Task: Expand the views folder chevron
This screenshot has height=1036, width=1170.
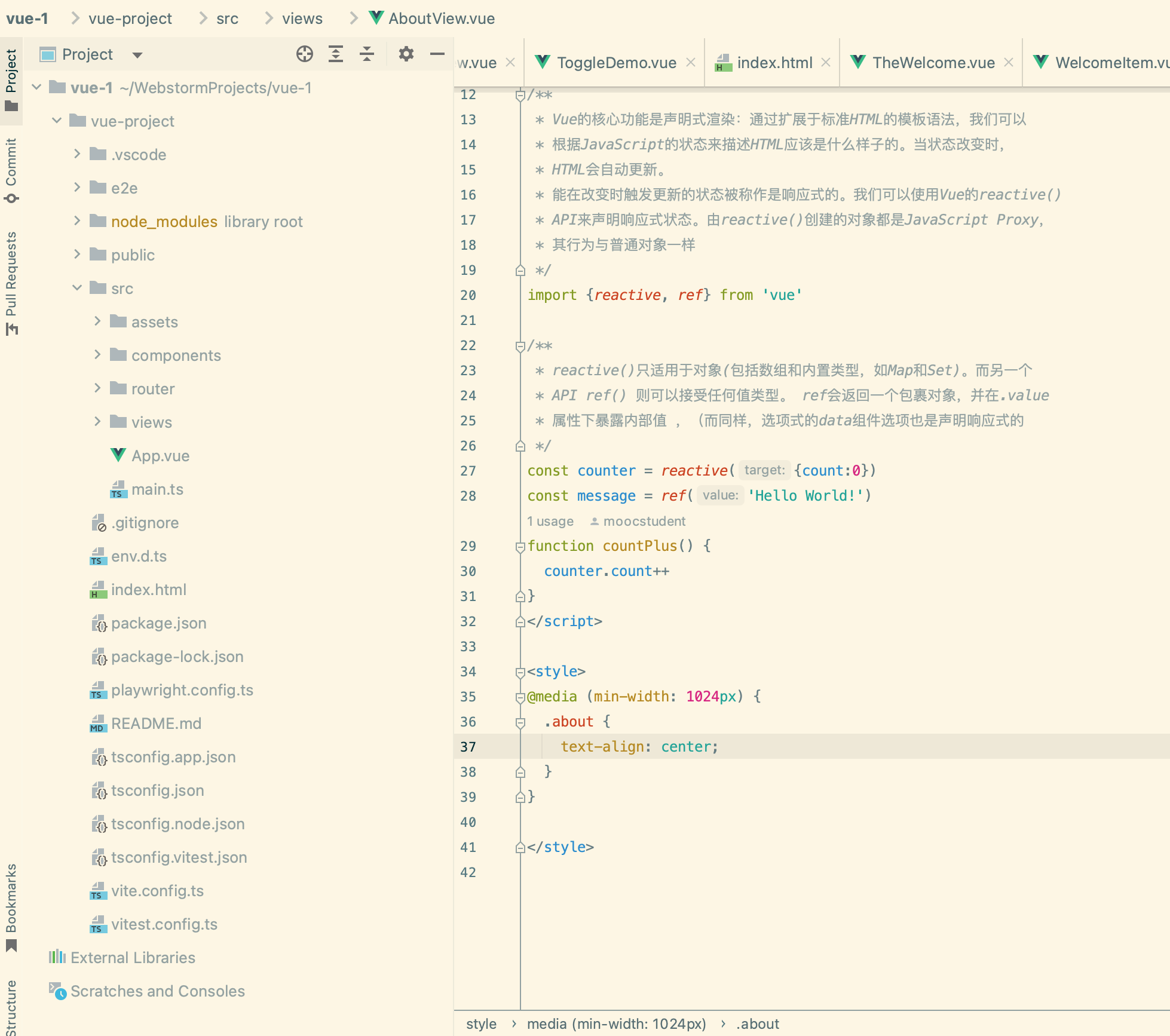Action: click(97, 422)
